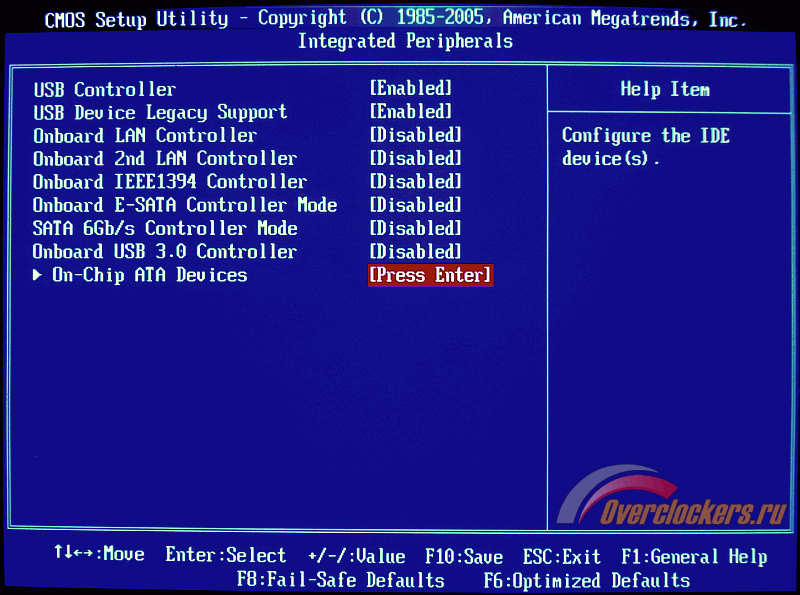Select Onboard E-SATA Controller Mode label

[x=185, y=205]
